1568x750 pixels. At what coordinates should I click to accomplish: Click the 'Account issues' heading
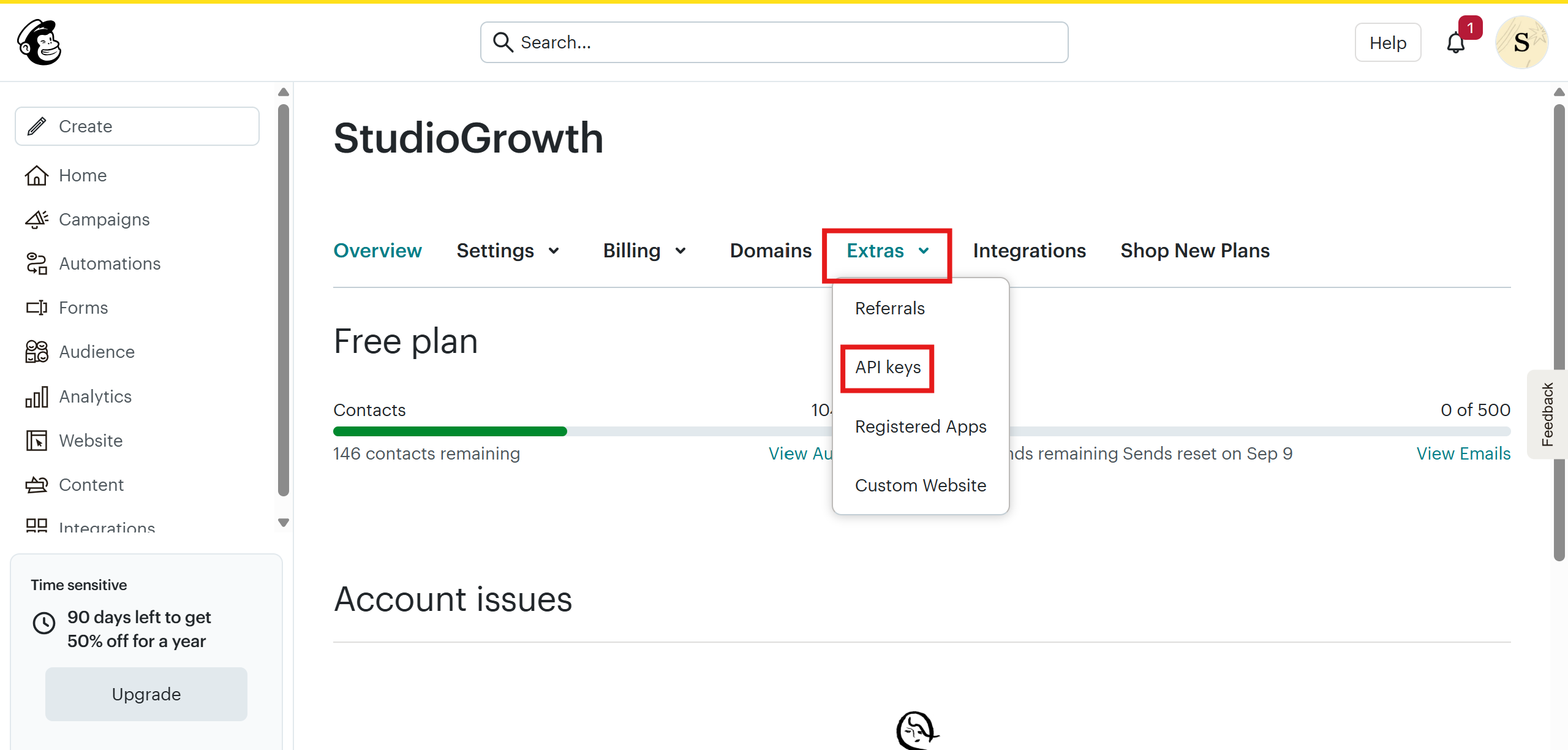pyautogui.click(x=453, y=599)
